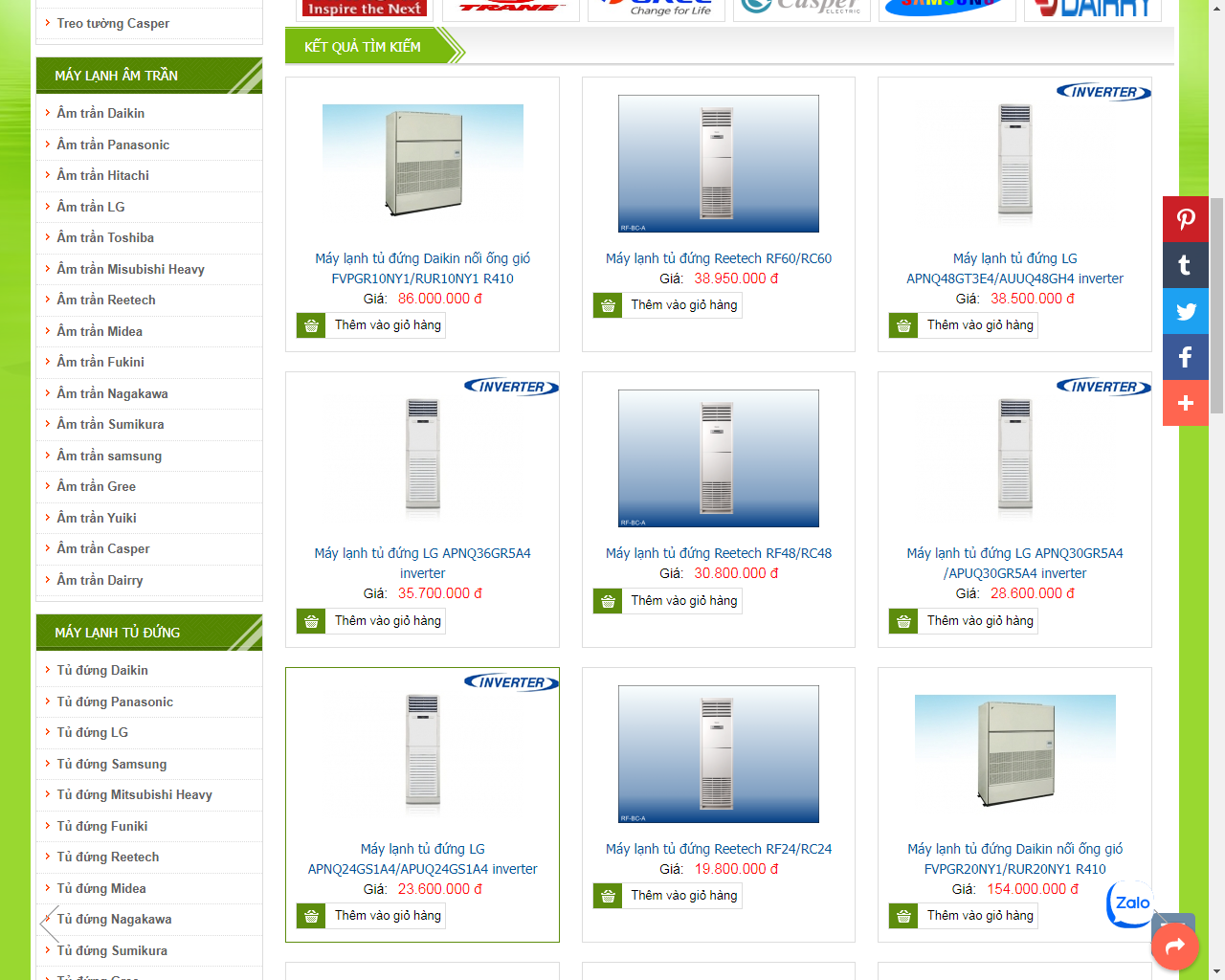Image resolution: width=1225 pixels, height=980 pixels.
Task: Add Reetech RF24/RC24 to cart button
Action: (x=668, y=896)
